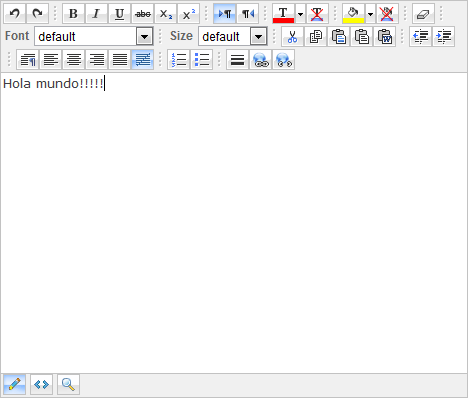
Task: Open the Size dropdown list
Action: 258,36
